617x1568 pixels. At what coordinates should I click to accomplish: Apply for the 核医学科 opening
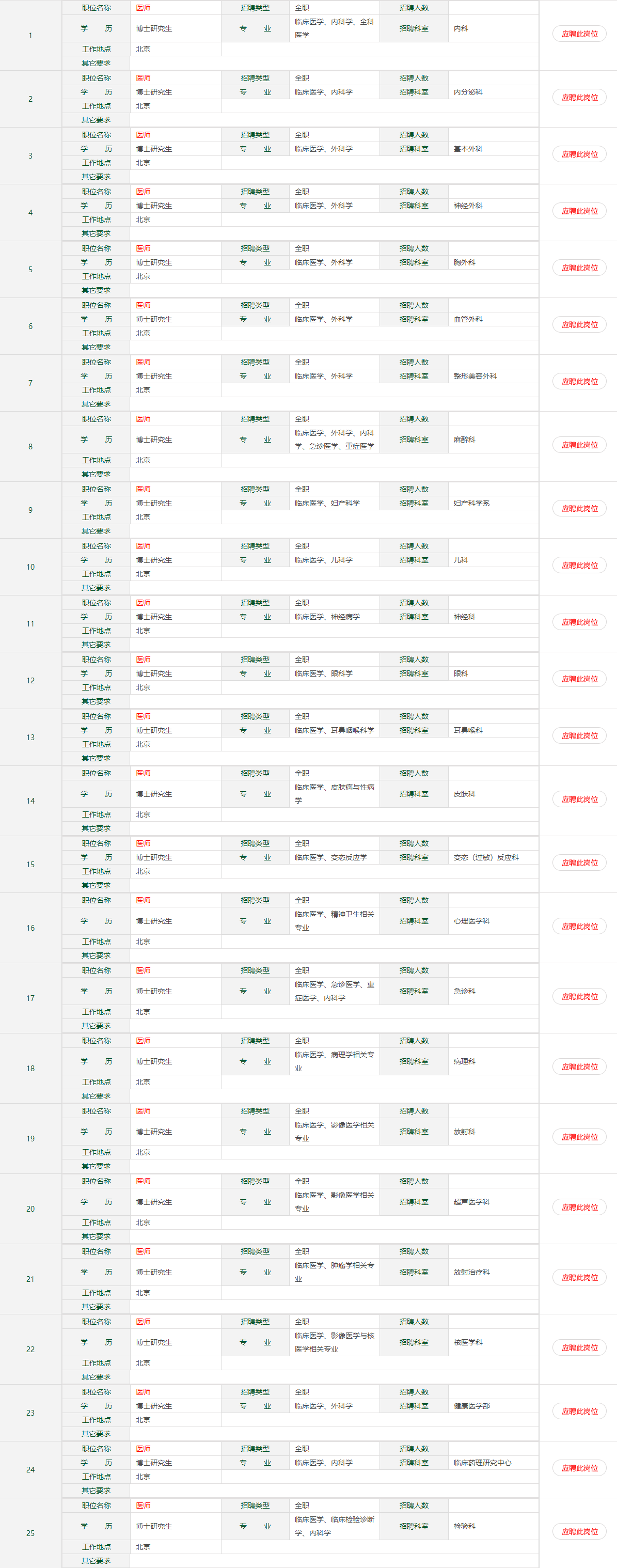point(579,1347)
